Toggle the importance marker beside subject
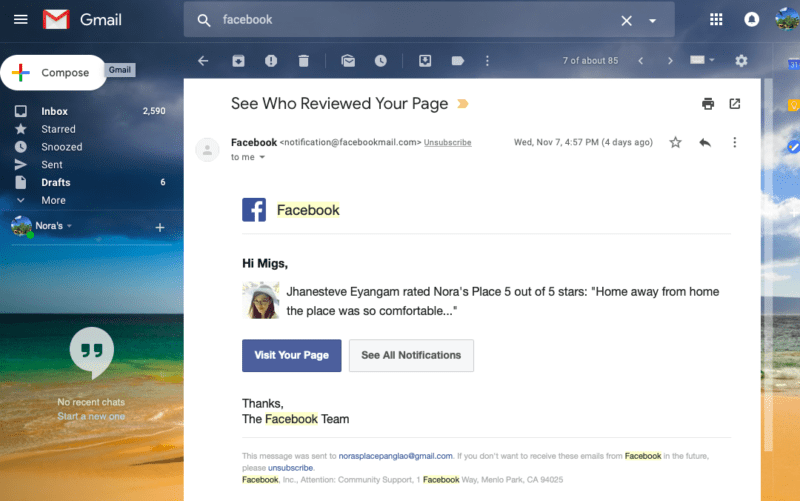 (x=463, y=104)
